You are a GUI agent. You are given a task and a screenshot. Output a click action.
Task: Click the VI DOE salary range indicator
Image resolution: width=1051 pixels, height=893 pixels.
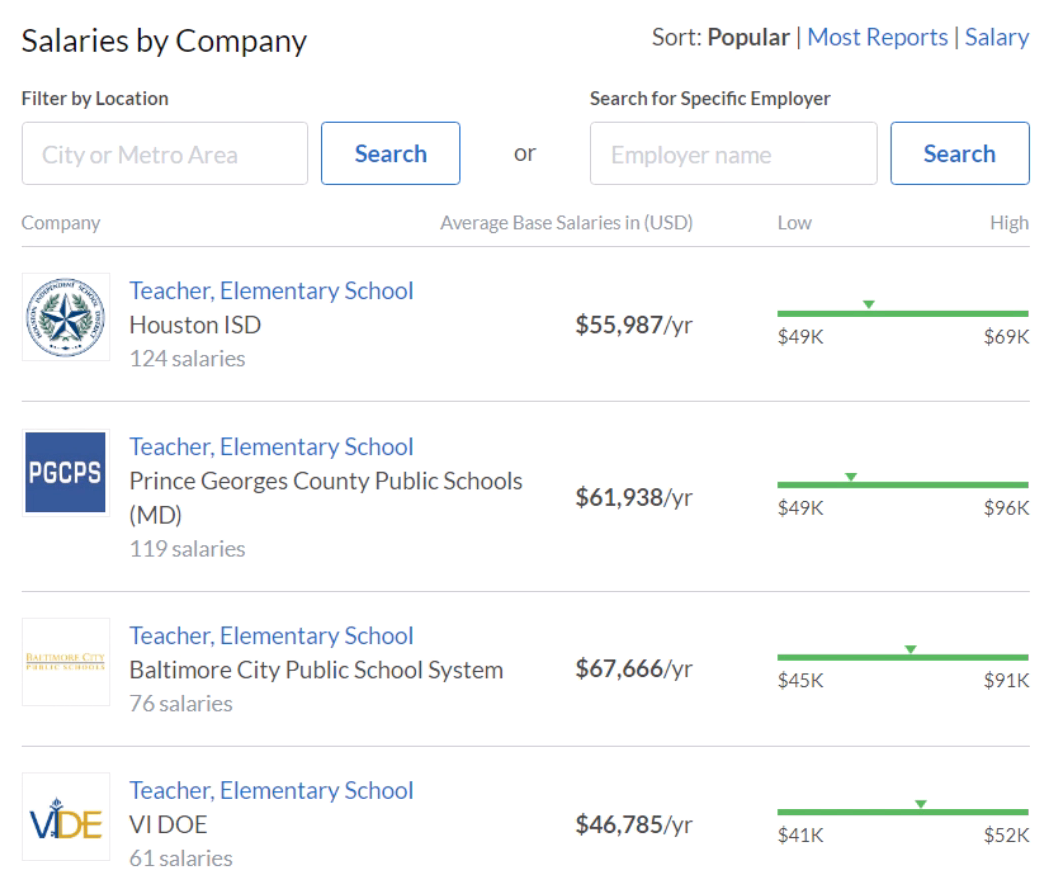pos(919,804)
